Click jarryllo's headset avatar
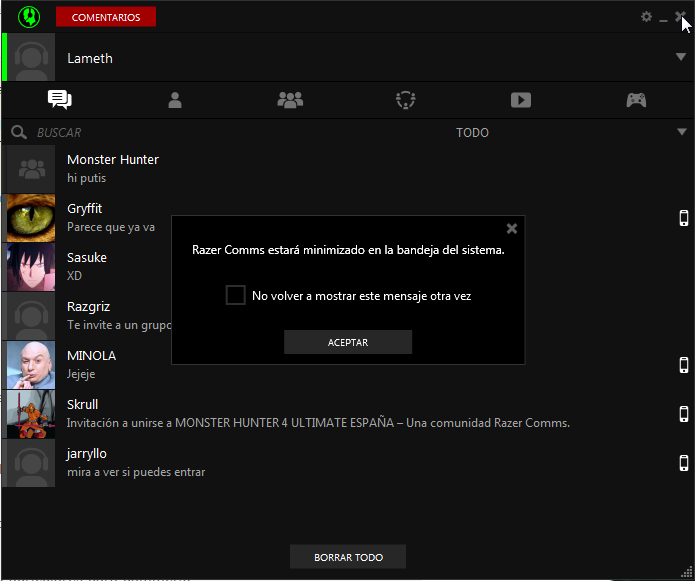The height and width of the screenshot is (581, 695). [x=31, y=464]
